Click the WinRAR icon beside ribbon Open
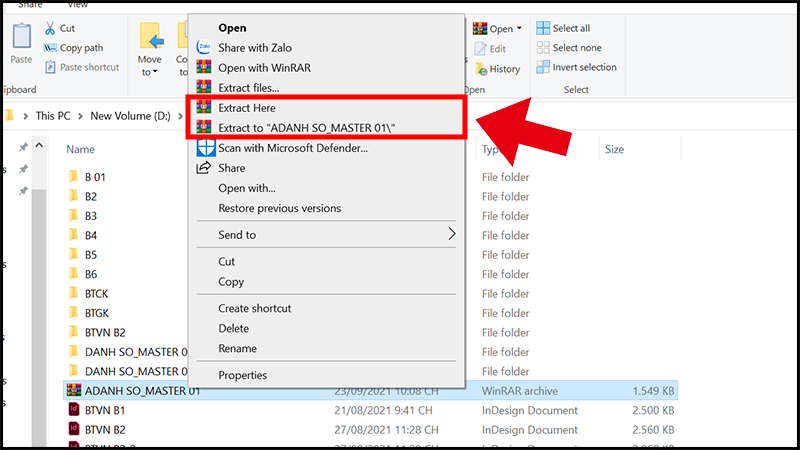Image resolution: width=800 pixels, height=450 pixels. (x=480, y=29)
